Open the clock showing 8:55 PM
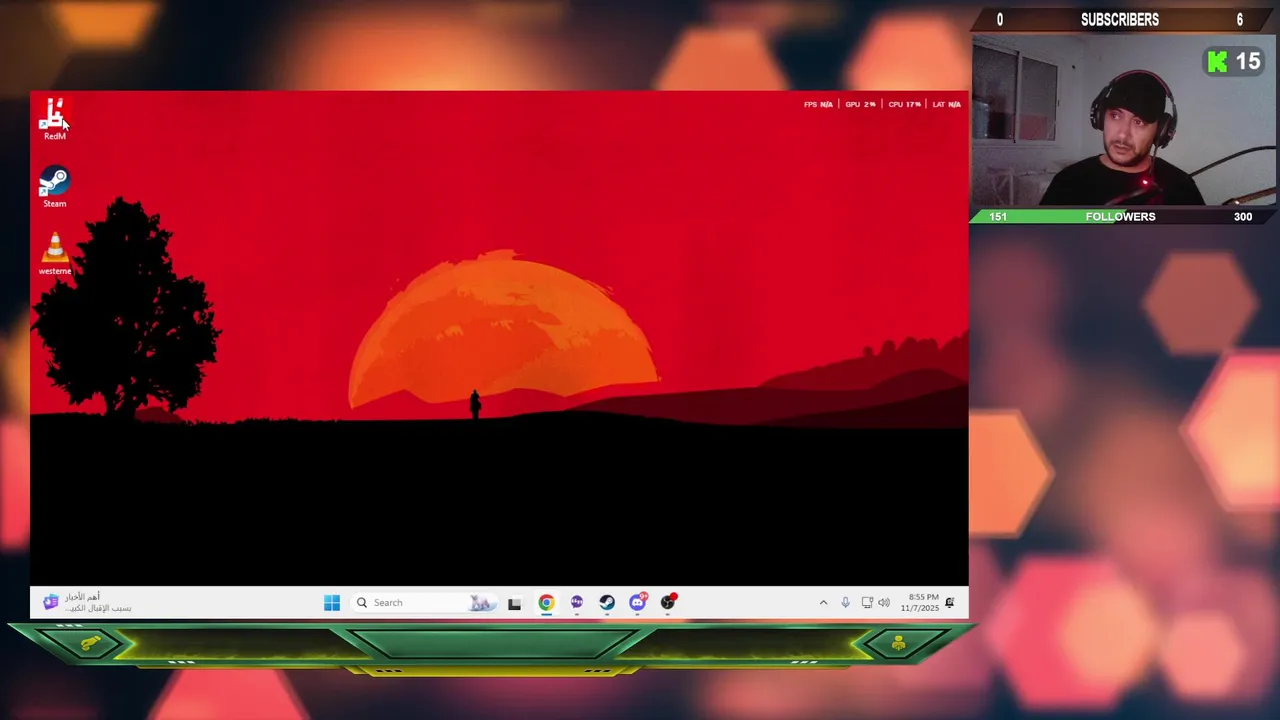The image size is (1280, 720). pos(920,602)
